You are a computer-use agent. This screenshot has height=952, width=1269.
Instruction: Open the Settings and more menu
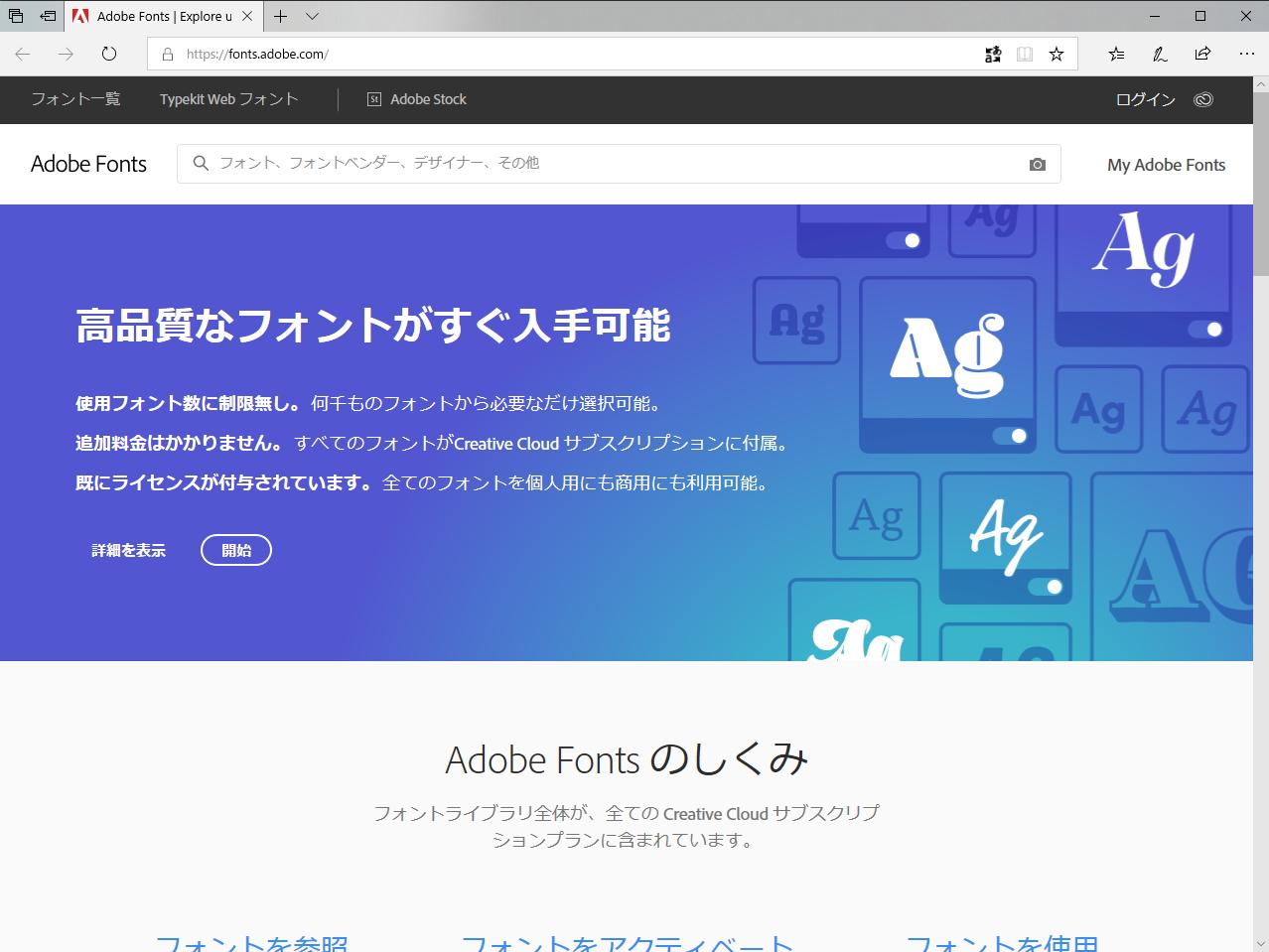[1247, 54]
